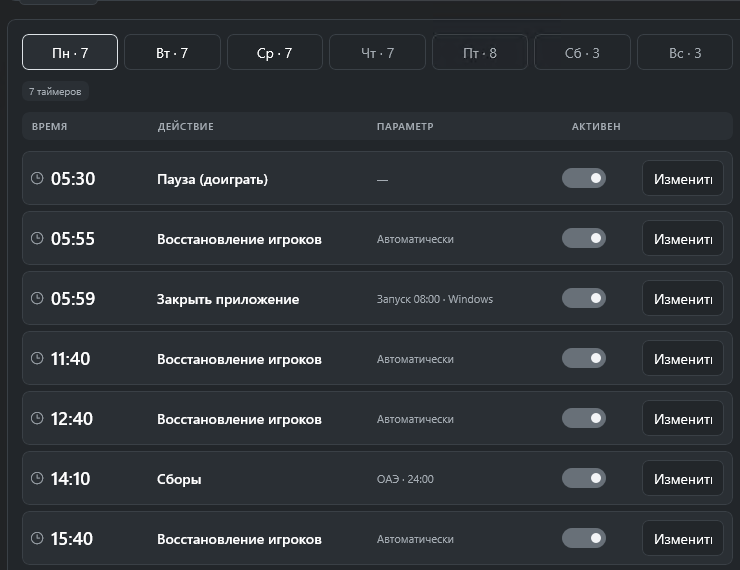Click the clock icon beside 14:10

pyautogui.click(x=37, y=478)
